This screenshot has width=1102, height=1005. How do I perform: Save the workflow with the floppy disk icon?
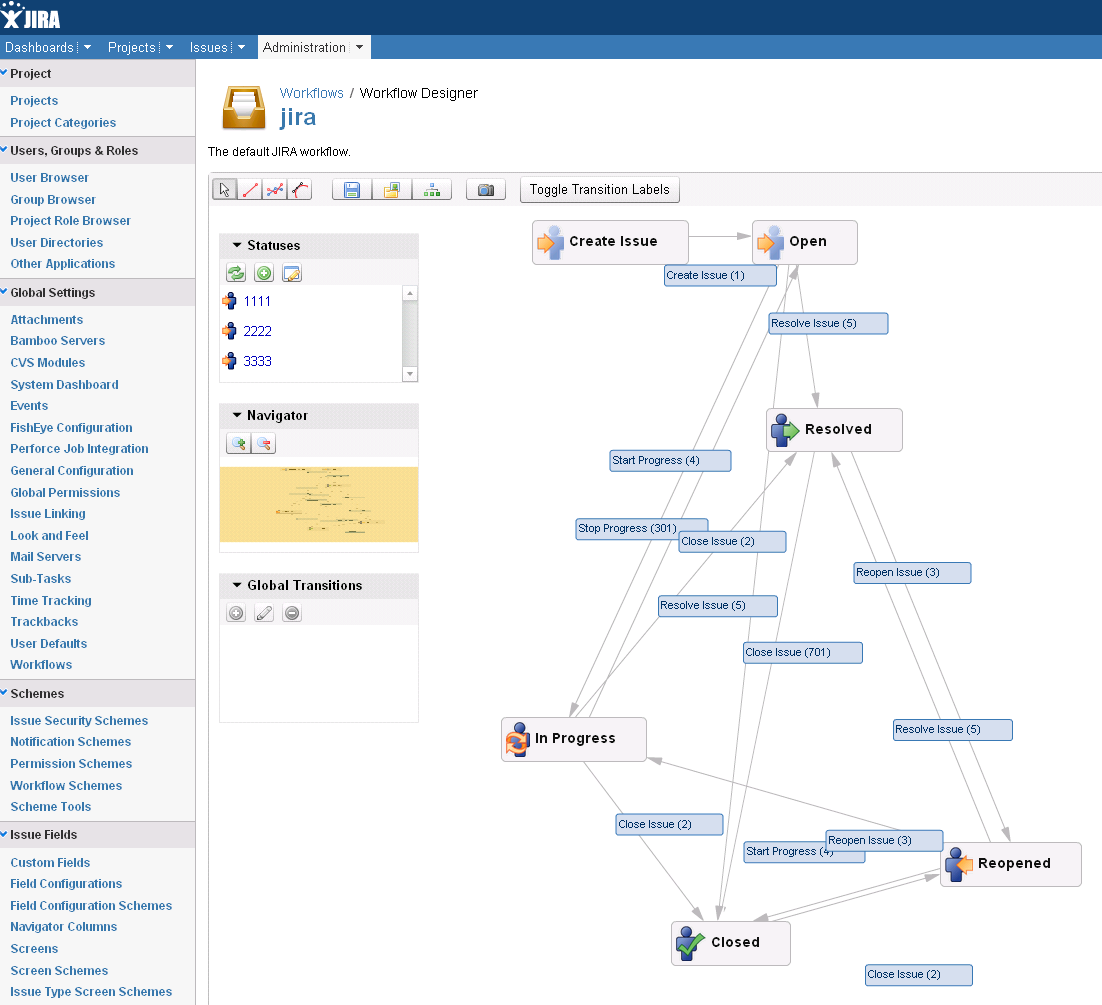tap(351, 190)
